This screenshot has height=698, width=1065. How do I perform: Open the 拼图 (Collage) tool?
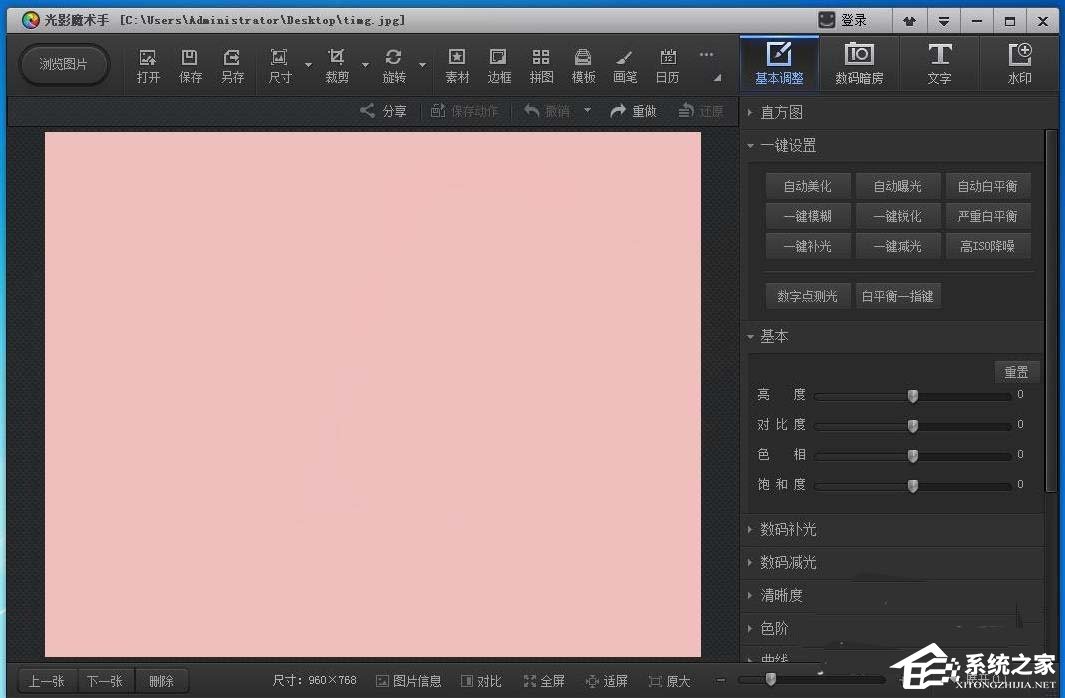541,64
